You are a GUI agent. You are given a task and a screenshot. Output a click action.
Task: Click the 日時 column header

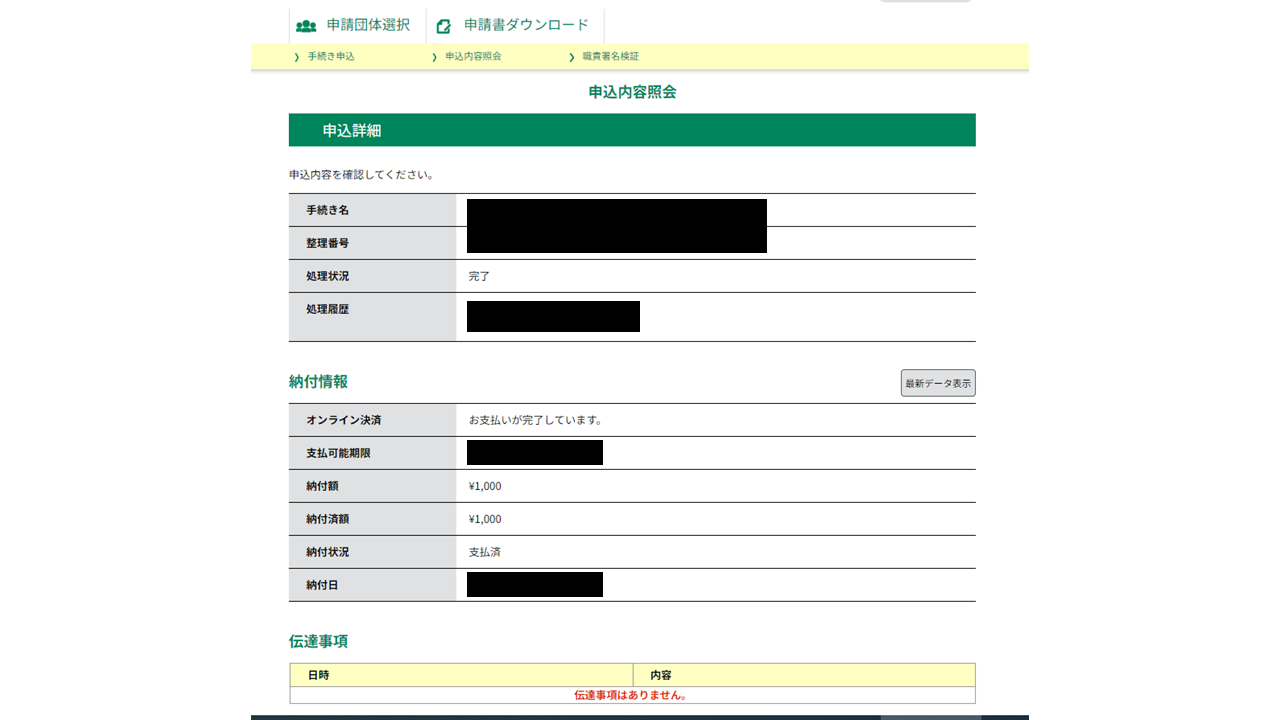click(318, 675)
